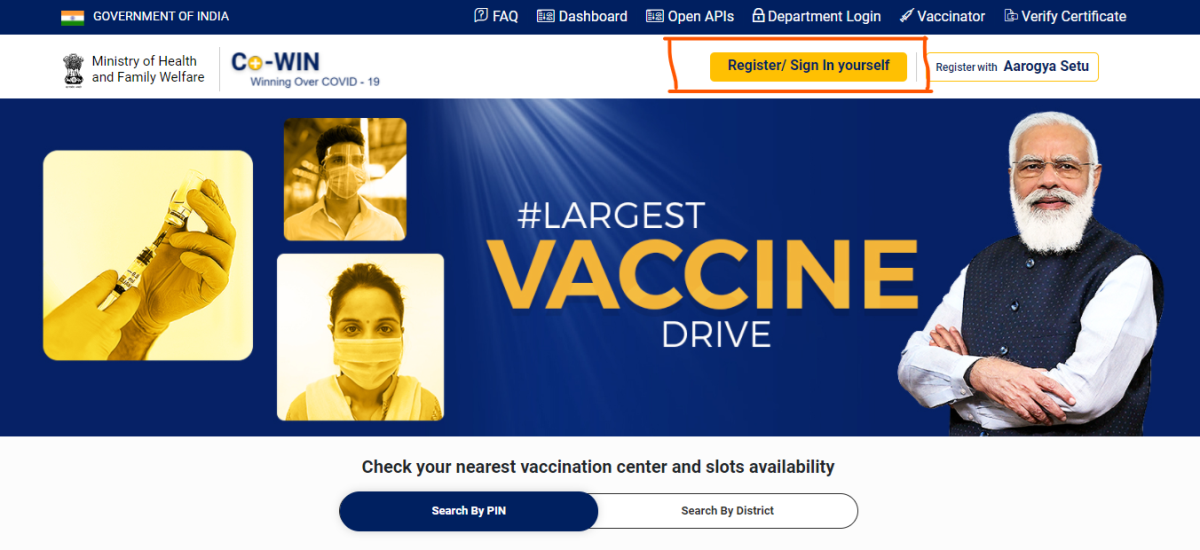Click the Verify Certificate icon
The image size is (1200, 550).
[1011, 16]
